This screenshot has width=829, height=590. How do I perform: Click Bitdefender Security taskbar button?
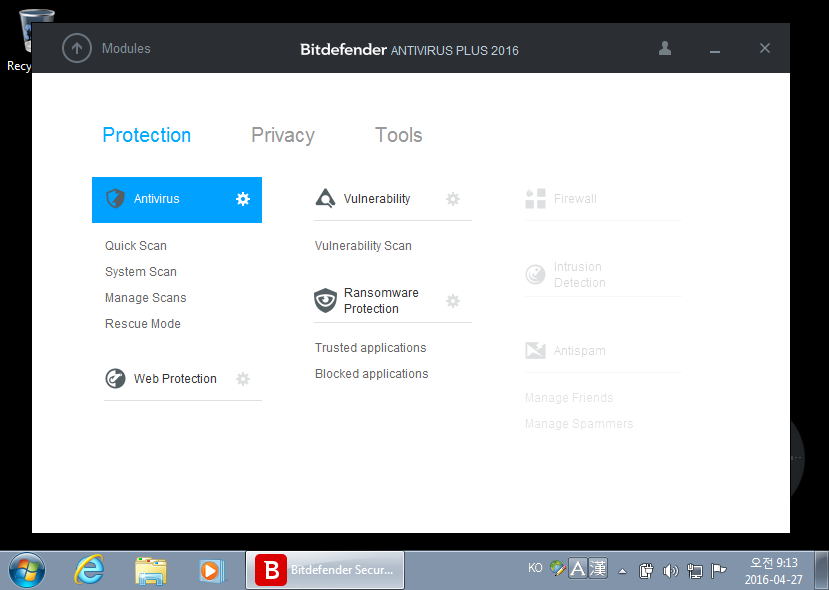click(325, 570)
